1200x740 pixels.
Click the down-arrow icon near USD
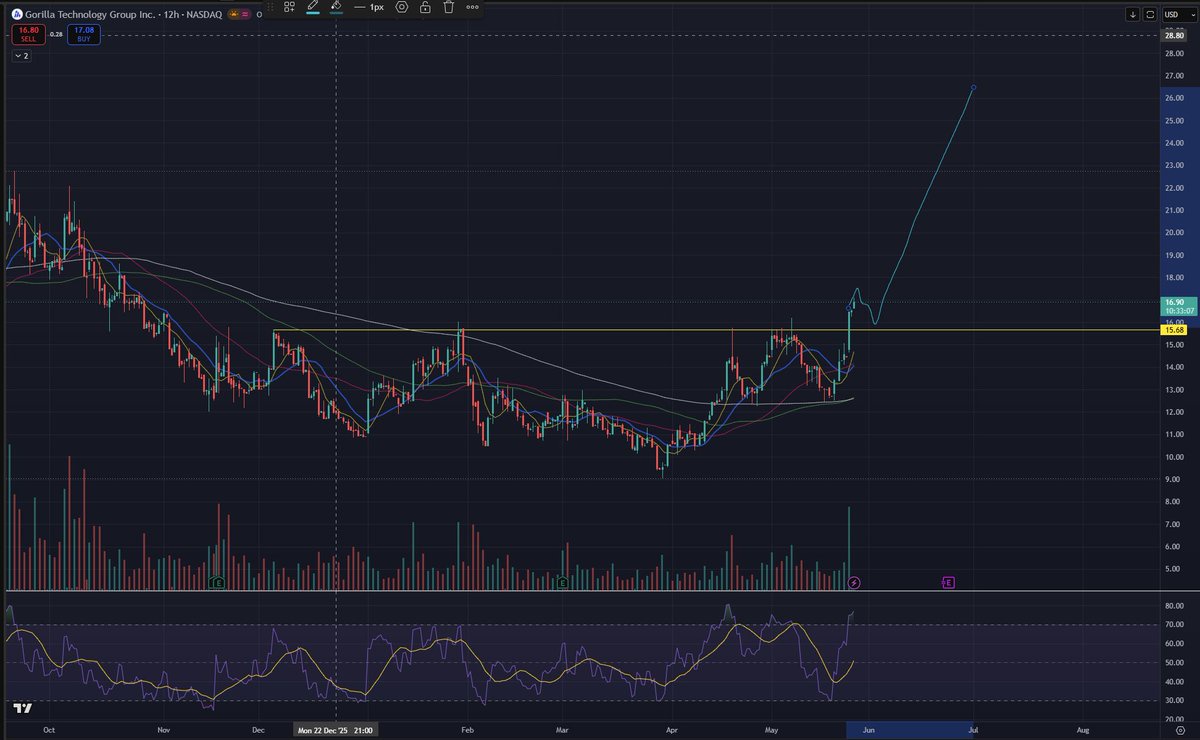point(1132,14)
